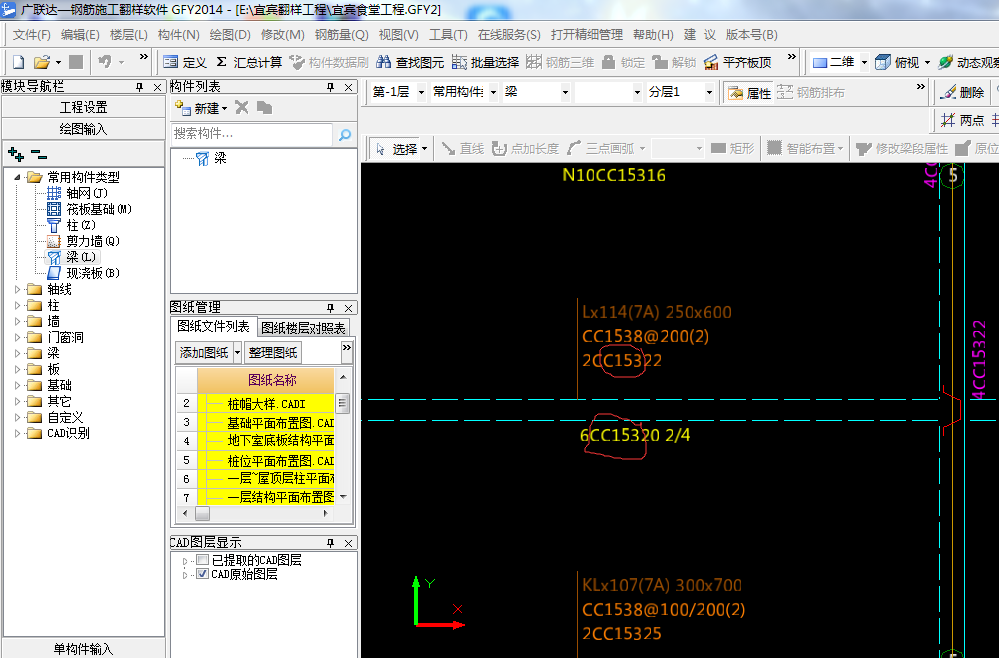Image resolution: width=999 pixels, height=658 pixels.
Task: Open the 第-1层 floor dropdown
Action: click(x=420, y=92)
